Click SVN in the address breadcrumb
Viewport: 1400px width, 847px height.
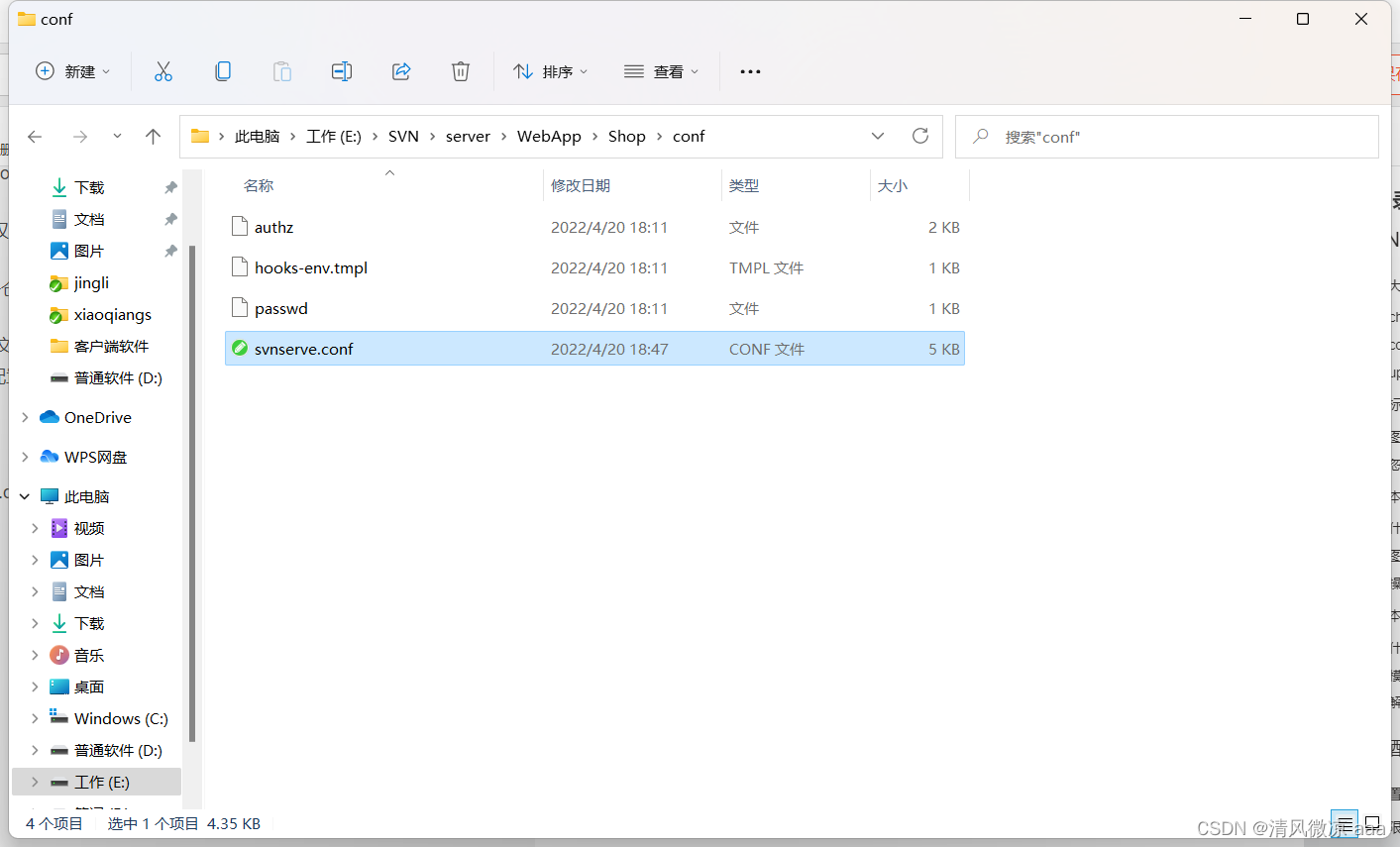[x=403, y=136]
